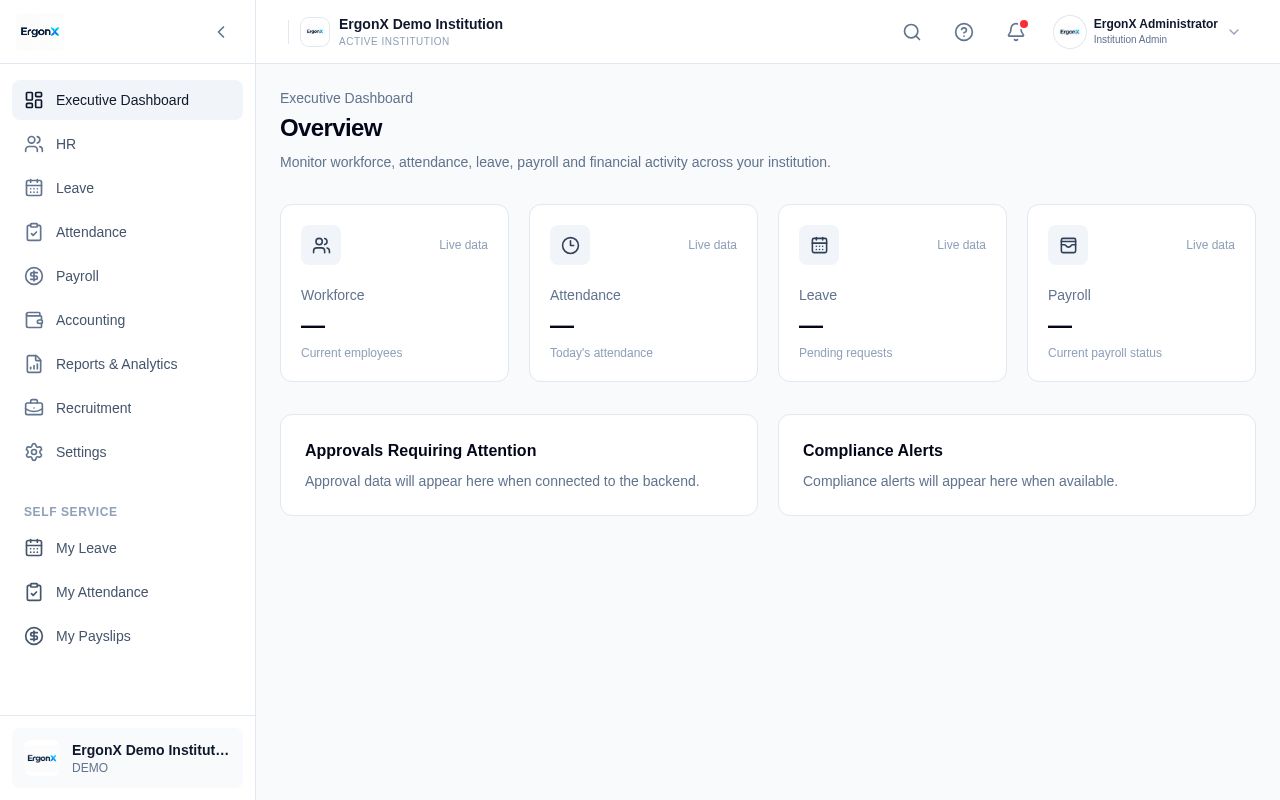
Task: Open the Attendance module in sidebar
Action: [x=127, y=232]
